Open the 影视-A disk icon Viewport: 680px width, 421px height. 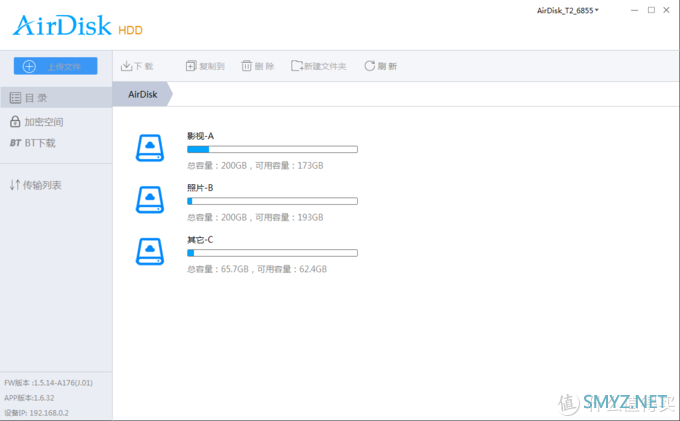point(150,148)
